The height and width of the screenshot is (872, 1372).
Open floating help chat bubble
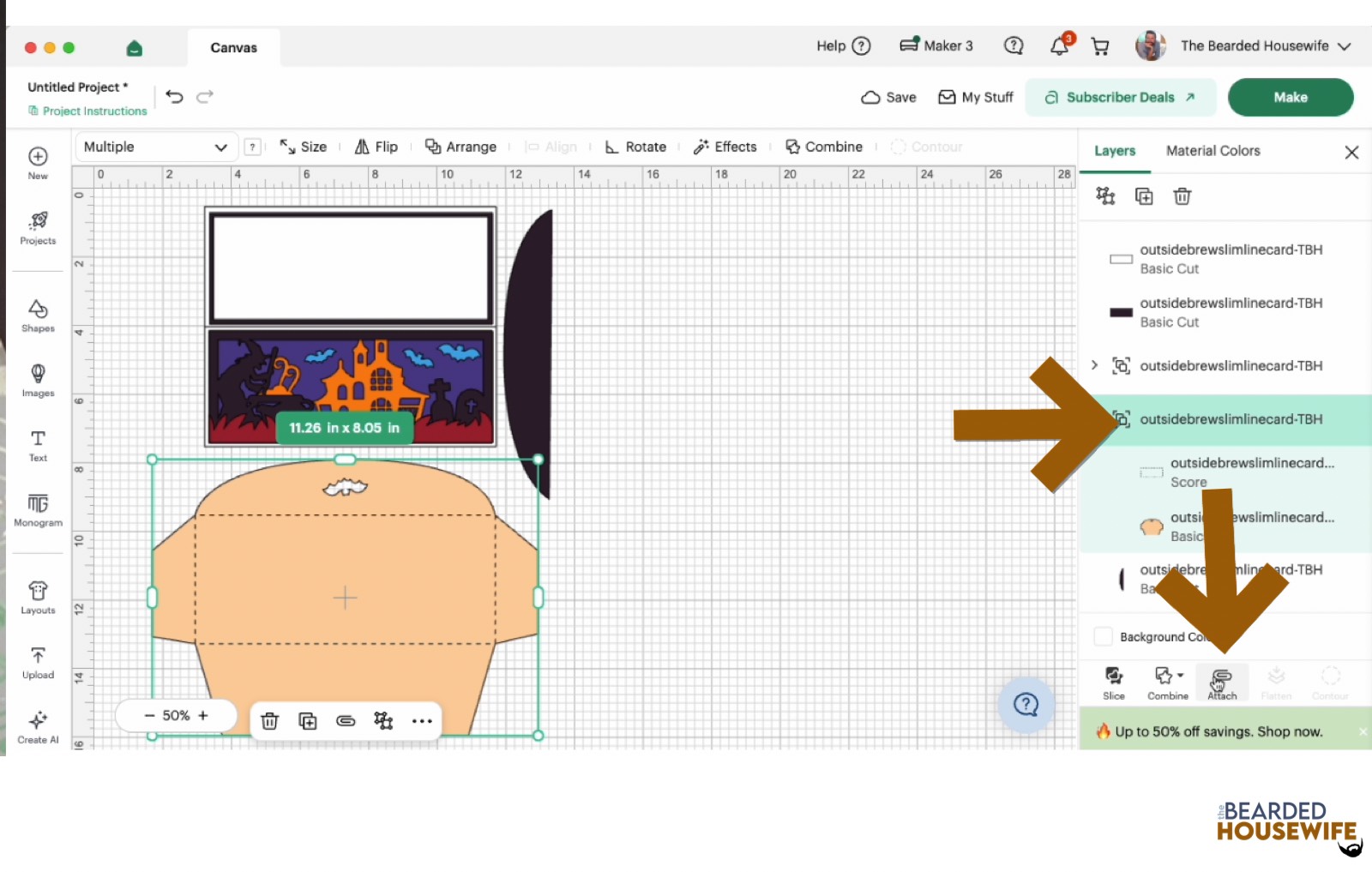coord(1026,705)
